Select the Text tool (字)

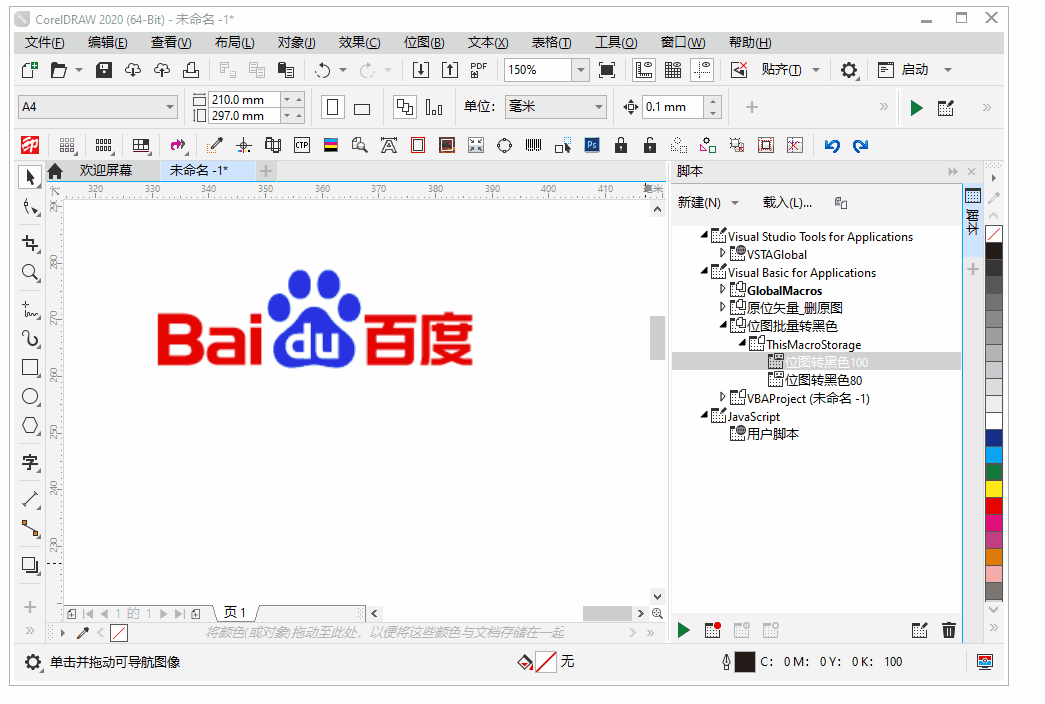pos(30,462)
